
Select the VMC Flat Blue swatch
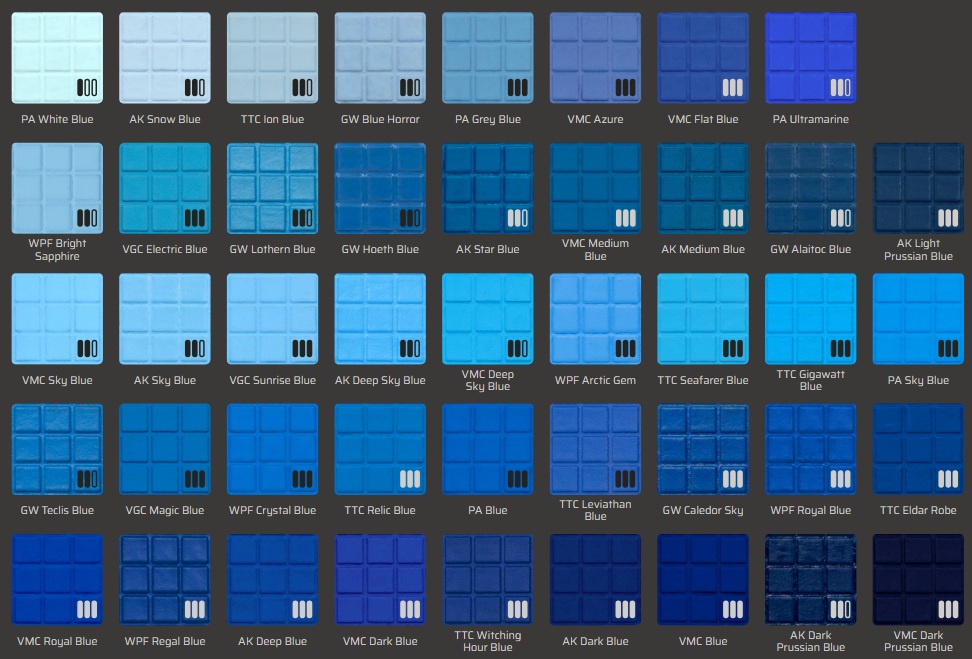703,58
